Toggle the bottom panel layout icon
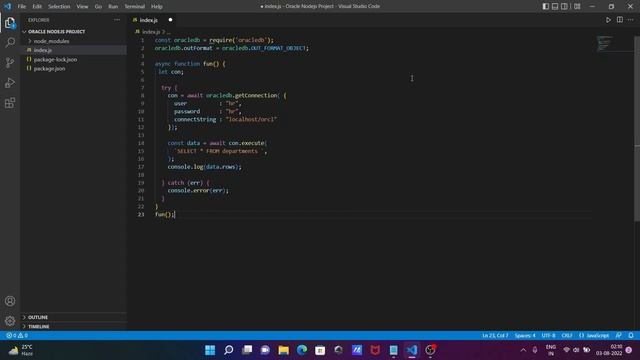 click(555, 6)
